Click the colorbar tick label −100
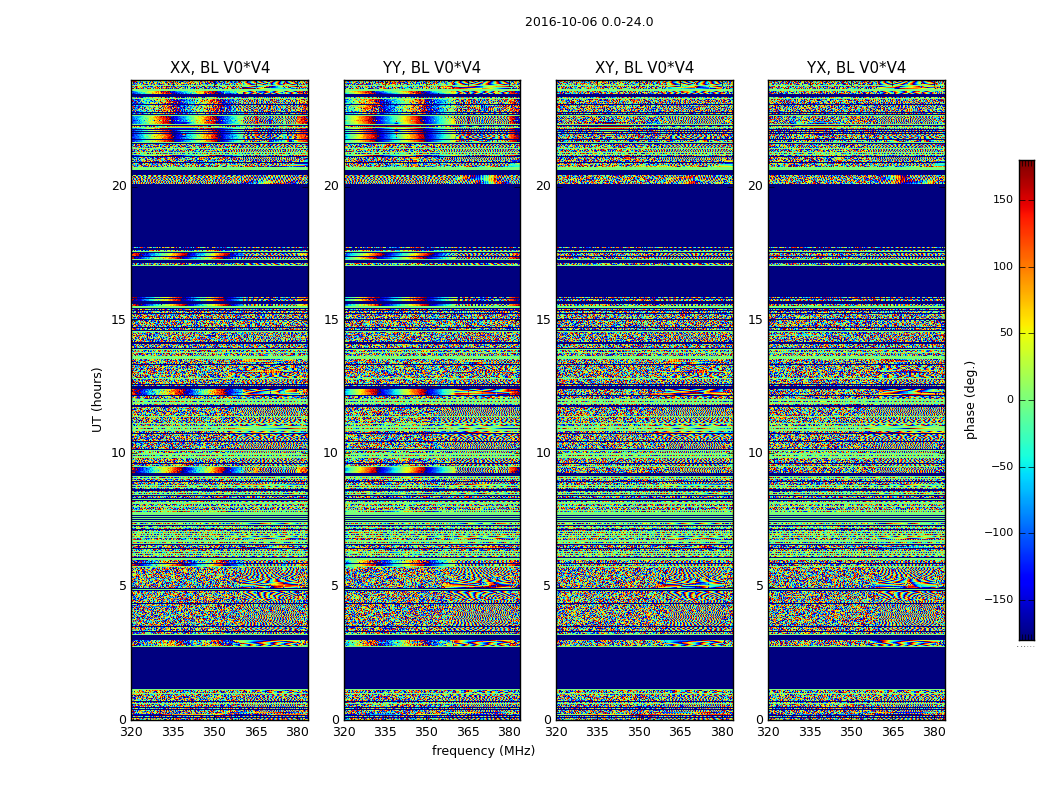The width and height of the screenshot is (1050, 800). [998, 533]
